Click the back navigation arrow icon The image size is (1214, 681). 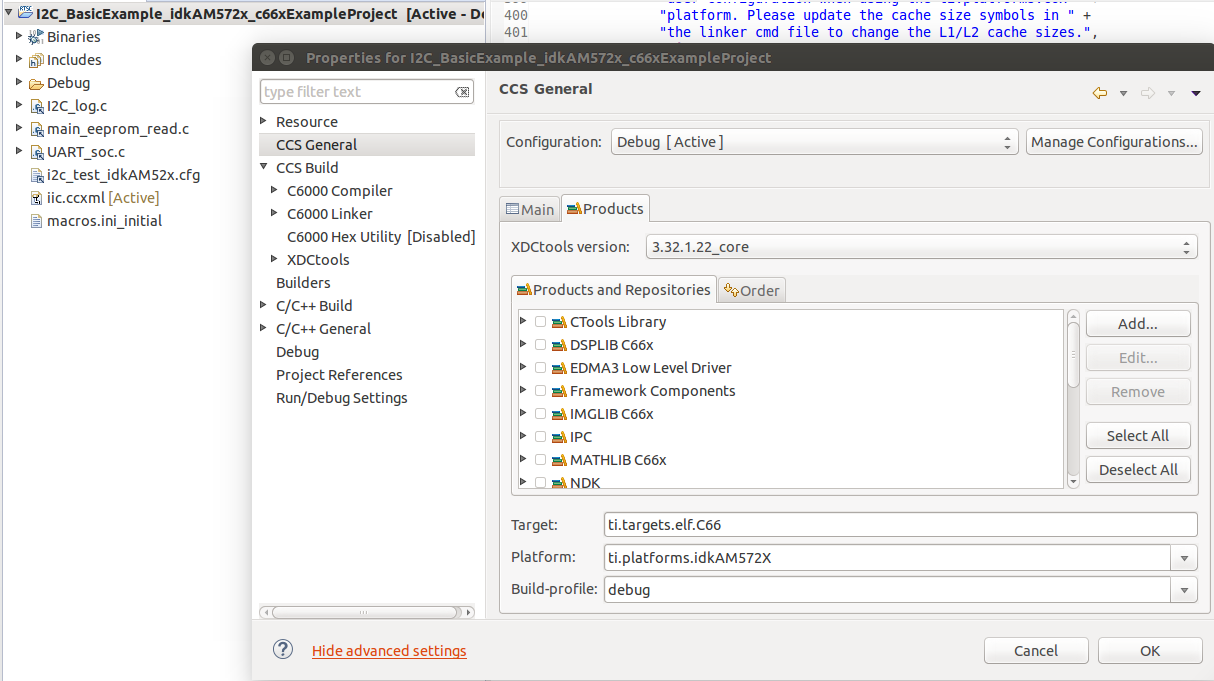click(x=1100, y=93)
